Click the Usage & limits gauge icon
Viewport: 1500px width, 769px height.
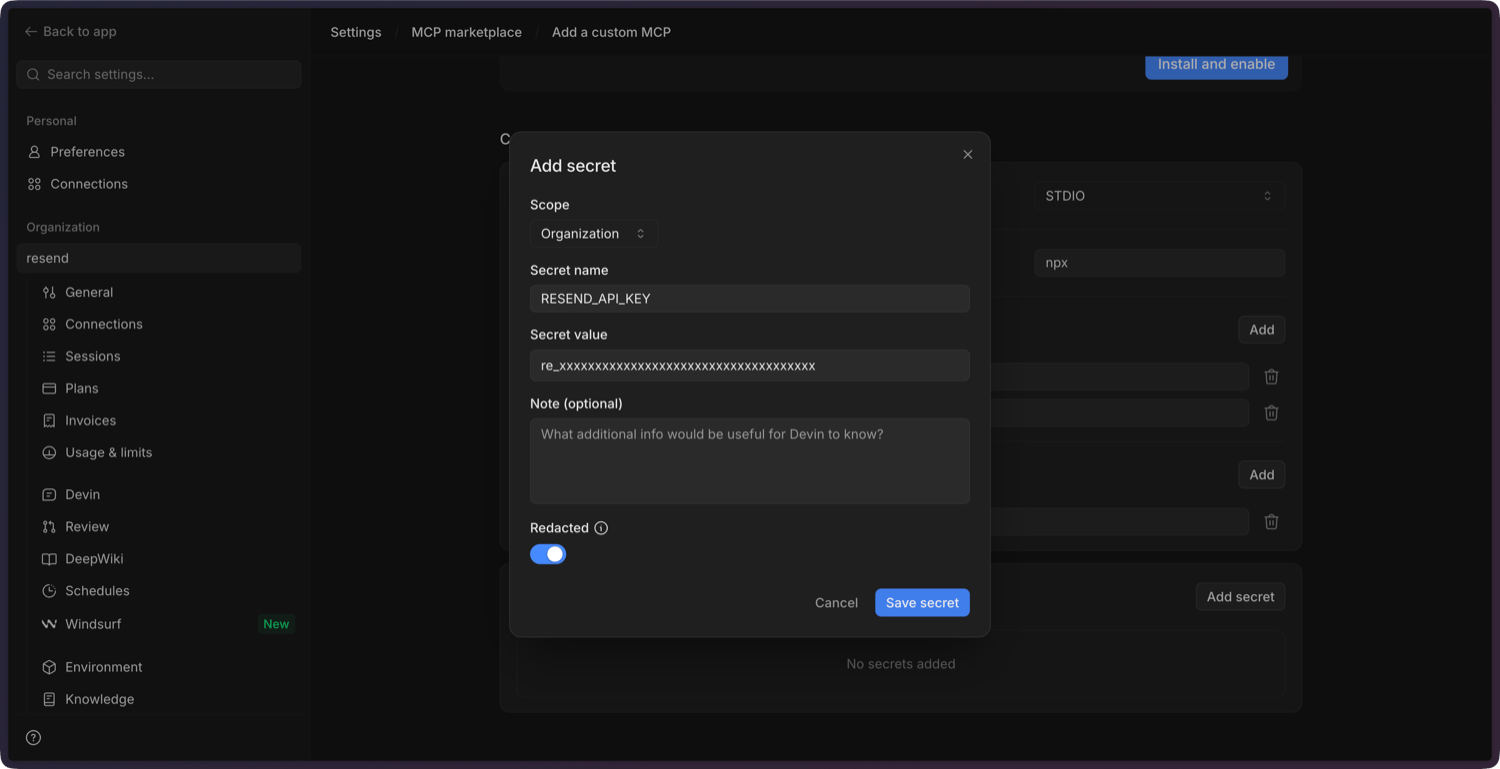click(49, 453)
